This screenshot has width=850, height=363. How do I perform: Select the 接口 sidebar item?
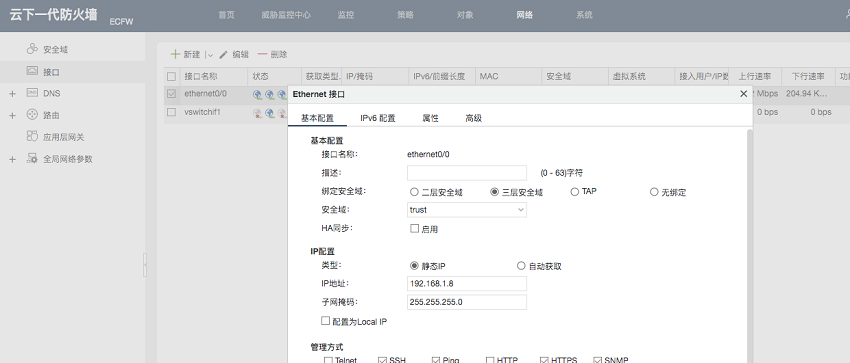73,72
